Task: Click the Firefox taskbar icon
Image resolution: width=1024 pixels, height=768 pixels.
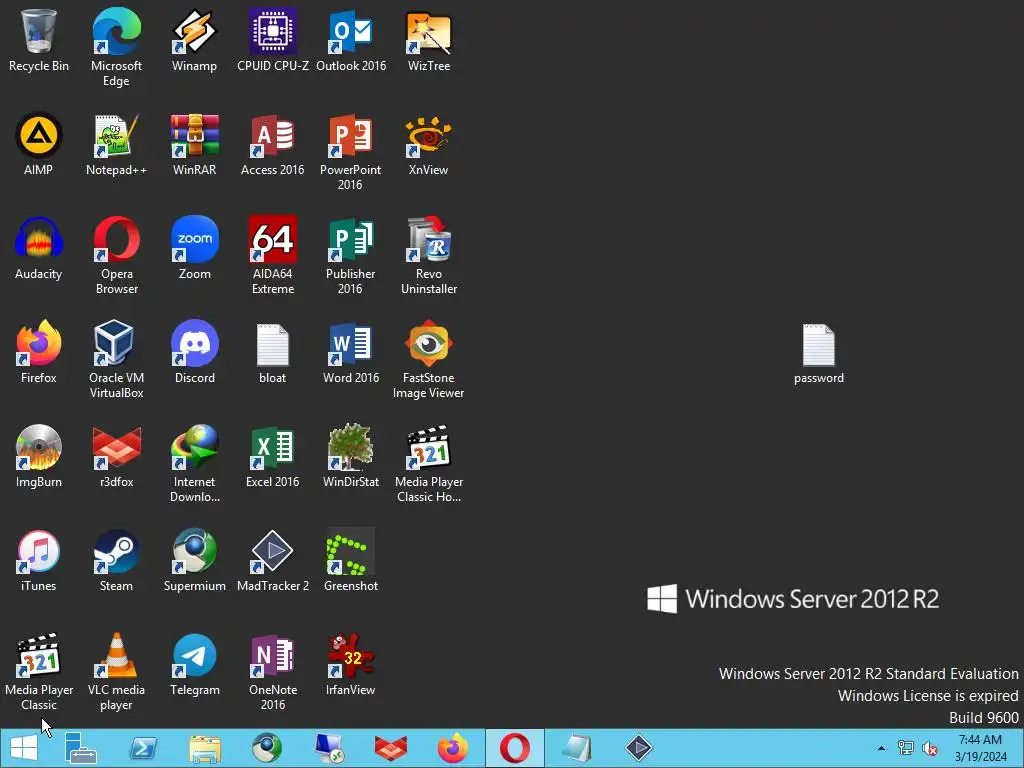Action: click(x=453, y=748)
